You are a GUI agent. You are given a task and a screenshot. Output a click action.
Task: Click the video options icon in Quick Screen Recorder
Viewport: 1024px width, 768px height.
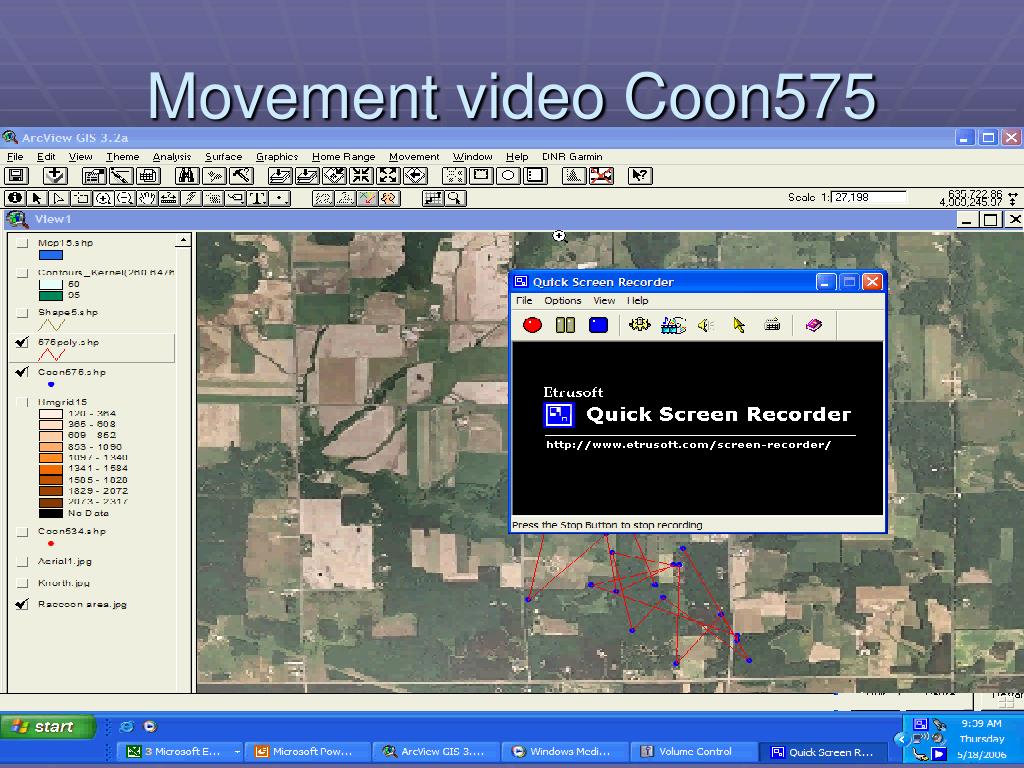coord(673,325)
